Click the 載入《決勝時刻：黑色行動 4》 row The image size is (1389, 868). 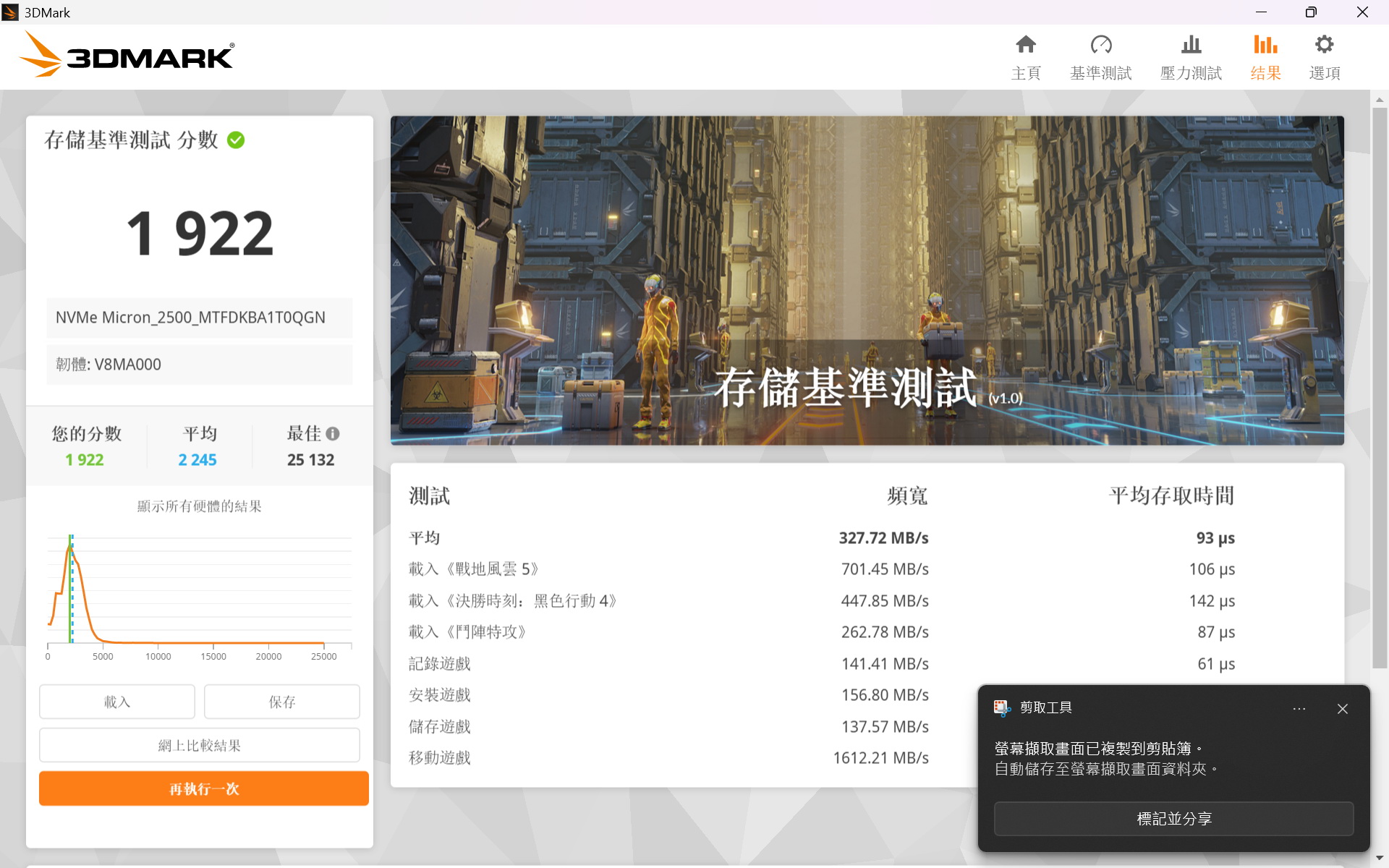[821, 601]
